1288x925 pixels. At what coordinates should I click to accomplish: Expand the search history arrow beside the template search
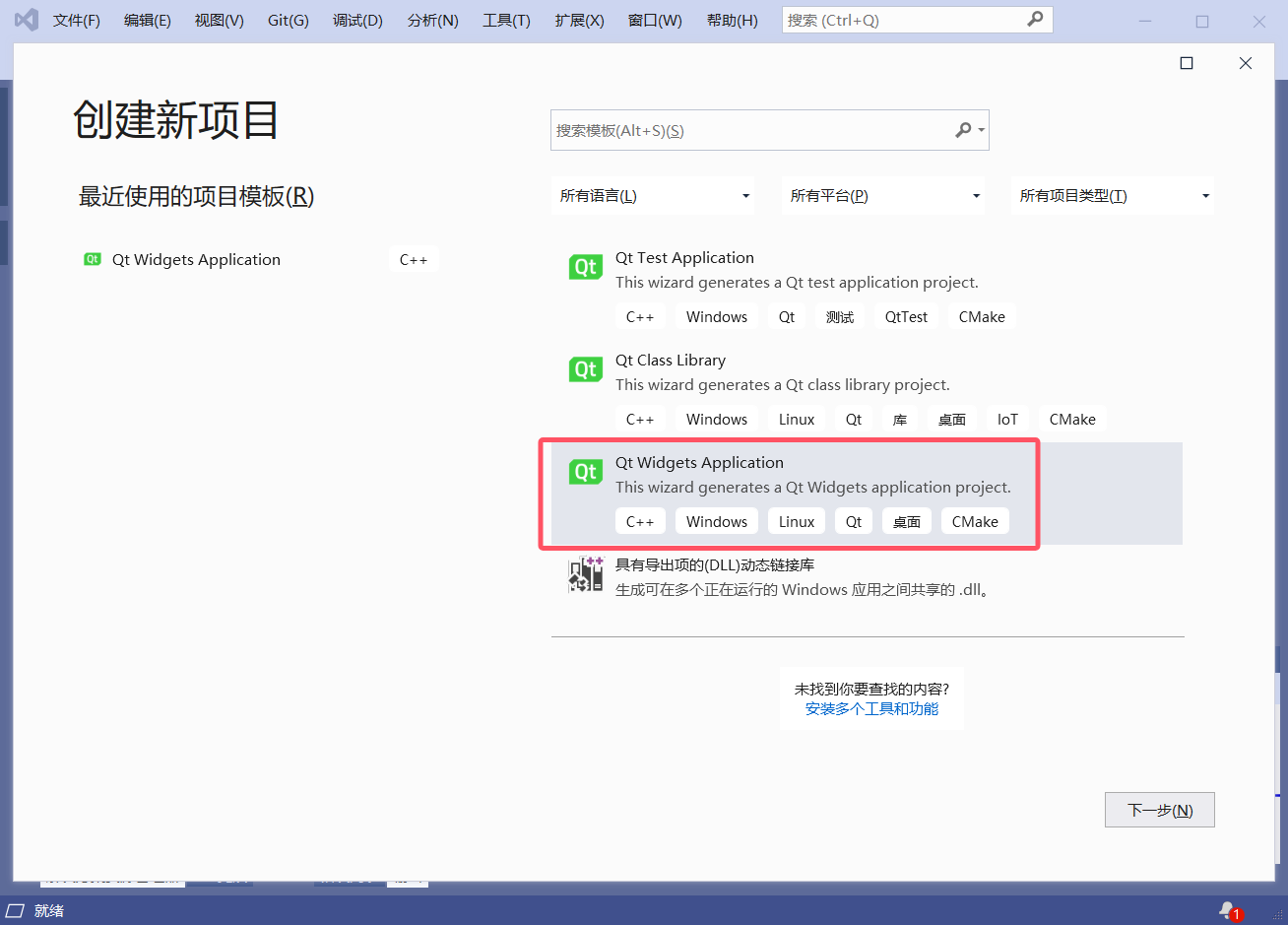pos(981,129)
